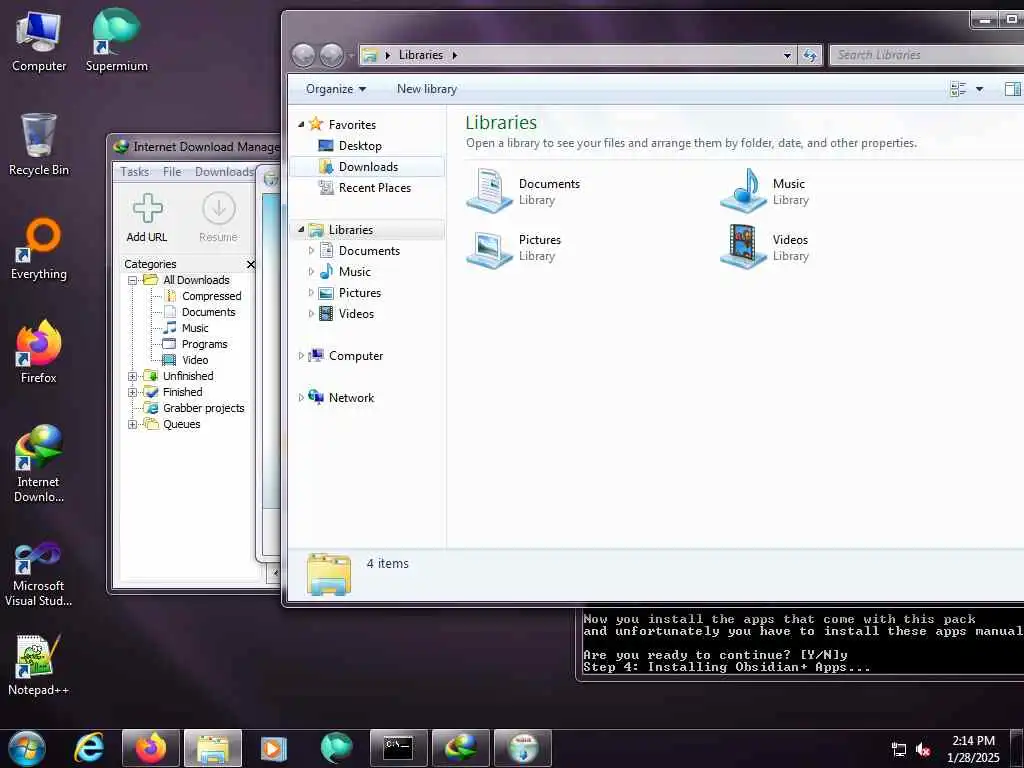The image size is (1024, 768).
Task: Select the Firefox desktop shortcut
Action: [x=39, y=353]
